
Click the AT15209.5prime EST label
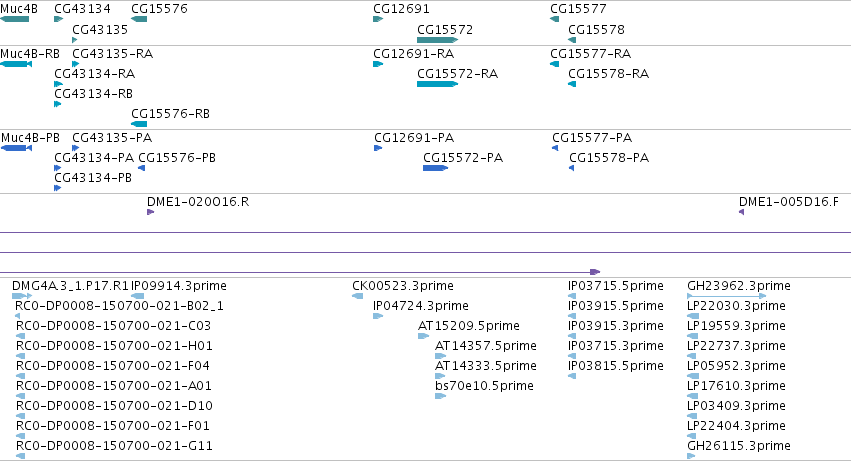pyautogui.click(x=468, y=326)
